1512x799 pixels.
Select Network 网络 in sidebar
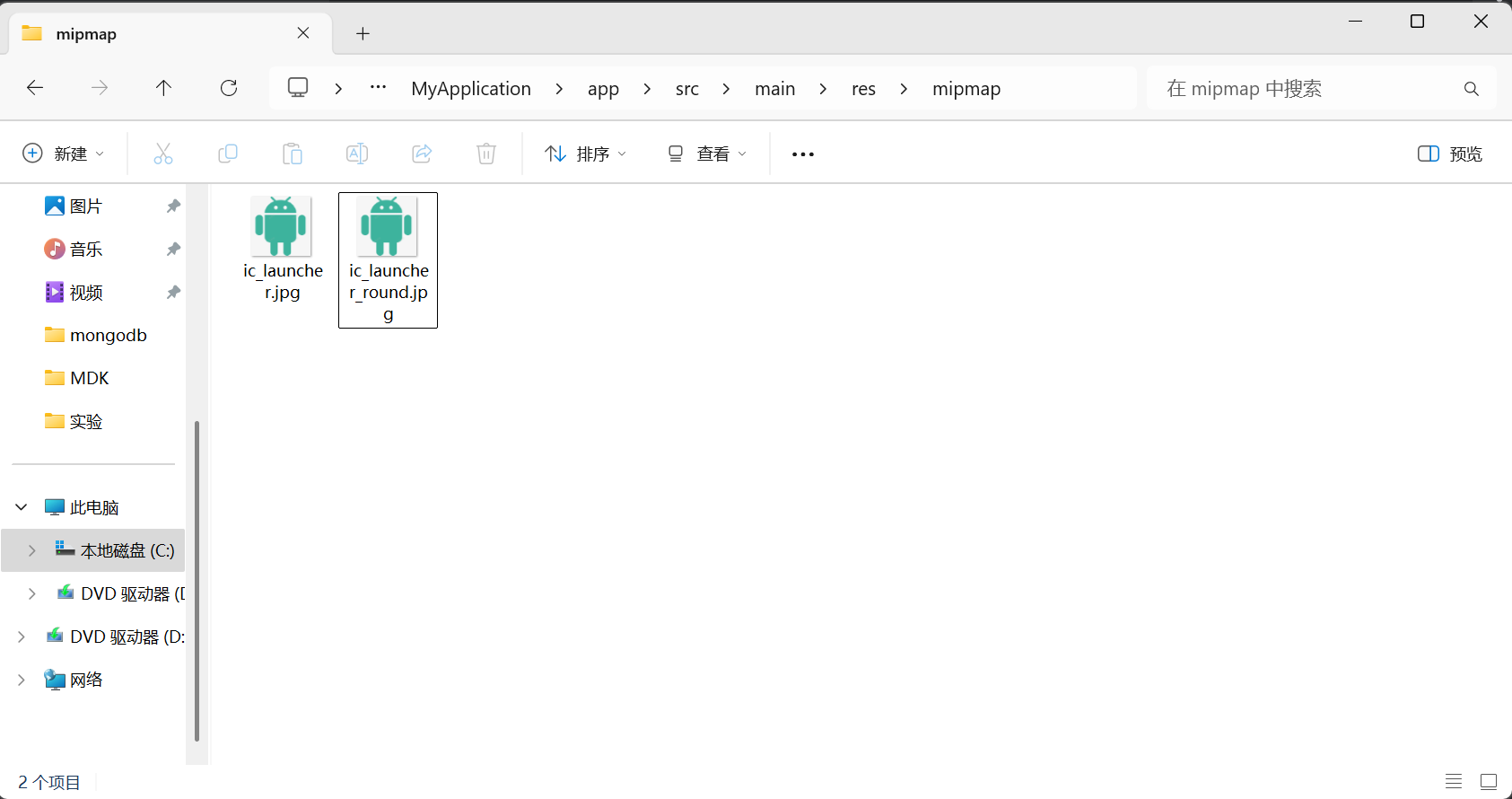74,680
